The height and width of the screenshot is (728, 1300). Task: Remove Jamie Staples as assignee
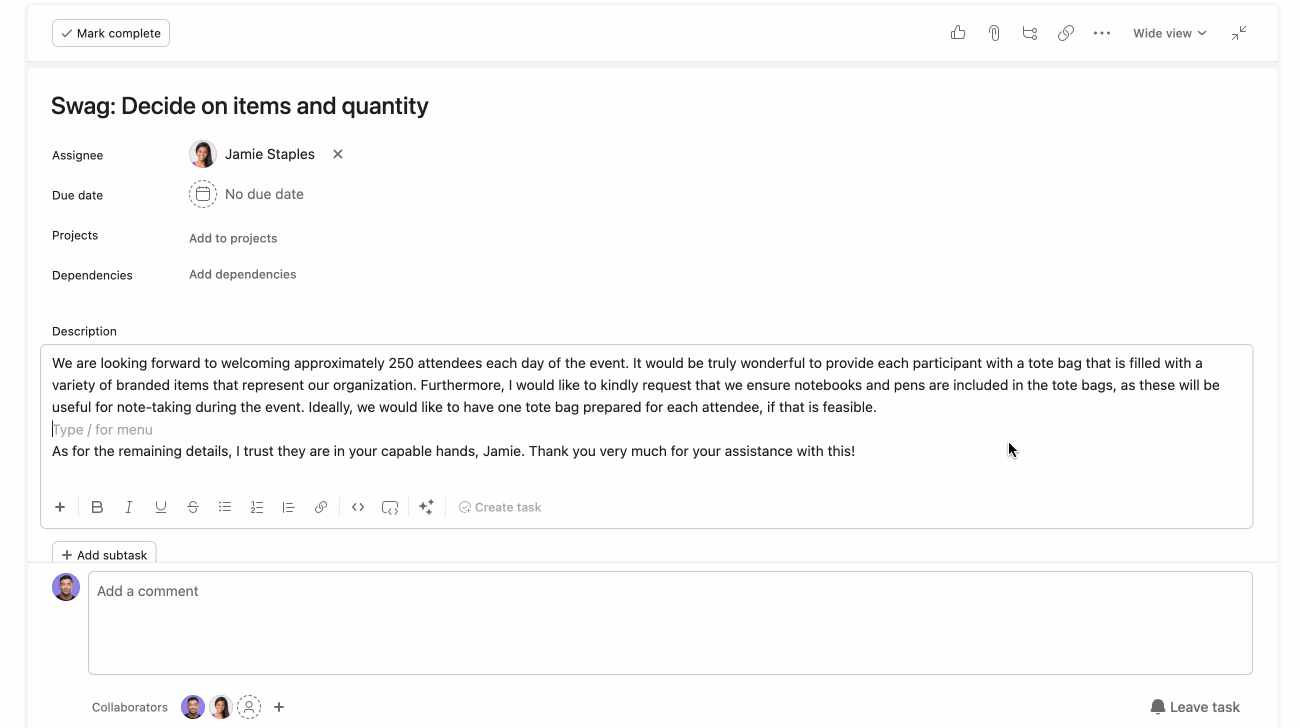click(338, 154)
